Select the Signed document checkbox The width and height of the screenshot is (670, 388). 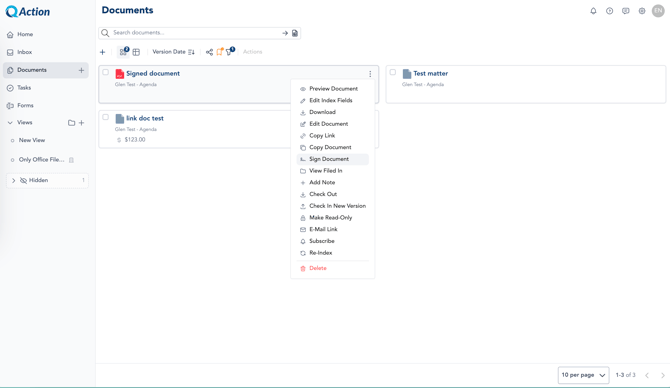coord(106,72)
